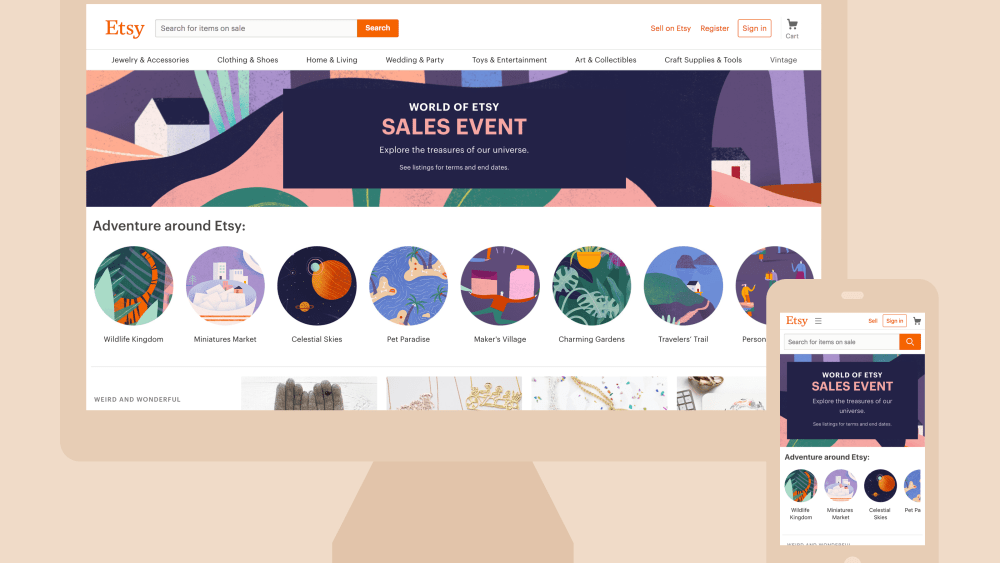This screenshot has width=1000, height=563.
Task: Open the cart icon on mobile screen
Action: tap(917, 321)
